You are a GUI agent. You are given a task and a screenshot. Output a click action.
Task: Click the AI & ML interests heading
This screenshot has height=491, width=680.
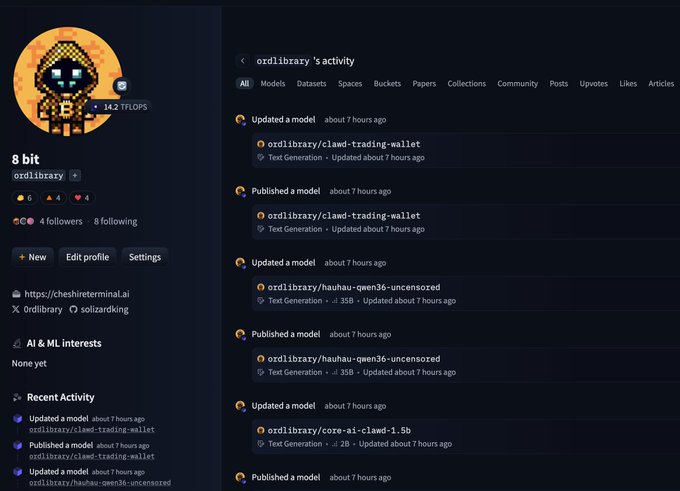click(x=64, y=343)
